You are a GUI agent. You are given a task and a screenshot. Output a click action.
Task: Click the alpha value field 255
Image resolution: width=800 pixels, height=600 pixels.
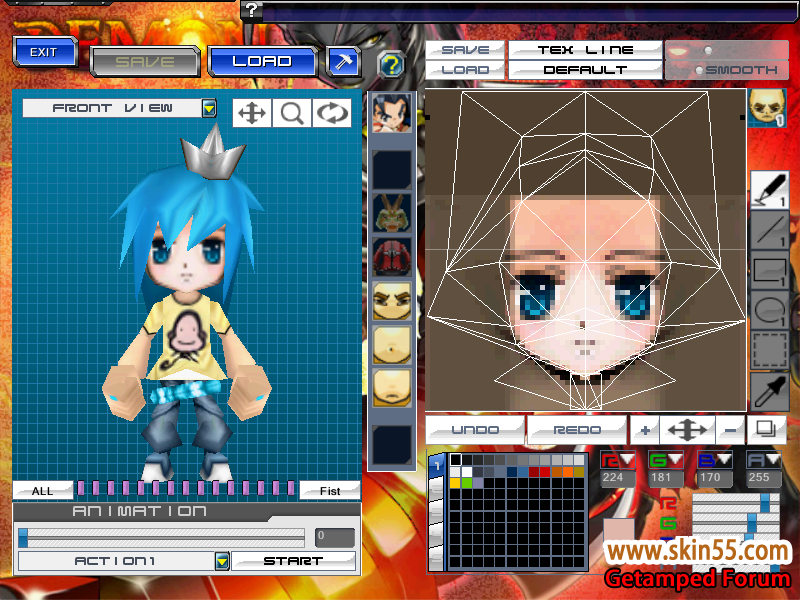point(764,478)
